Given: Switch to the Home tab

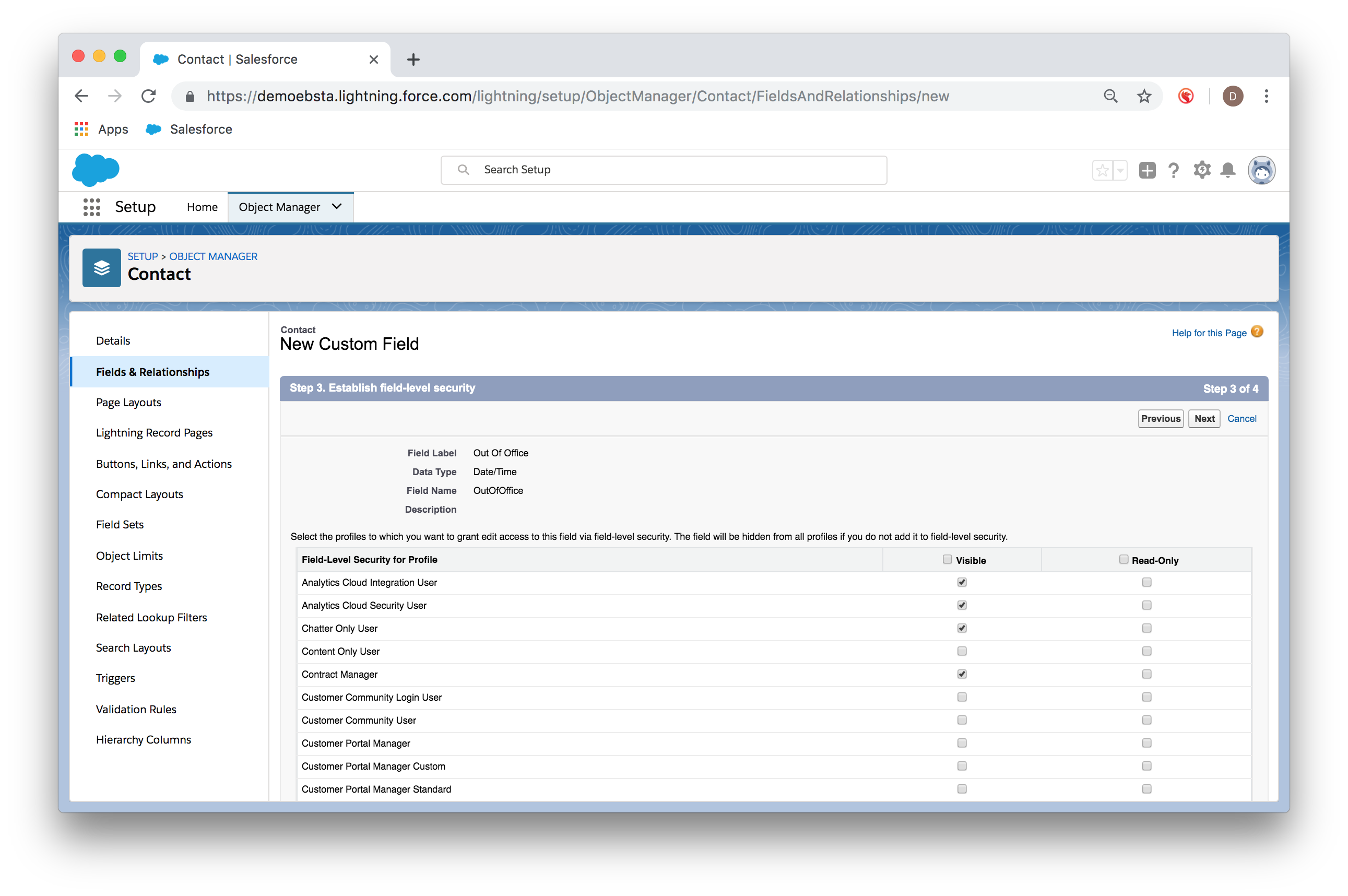Looking at the screenshot, I should click(202, 207).
